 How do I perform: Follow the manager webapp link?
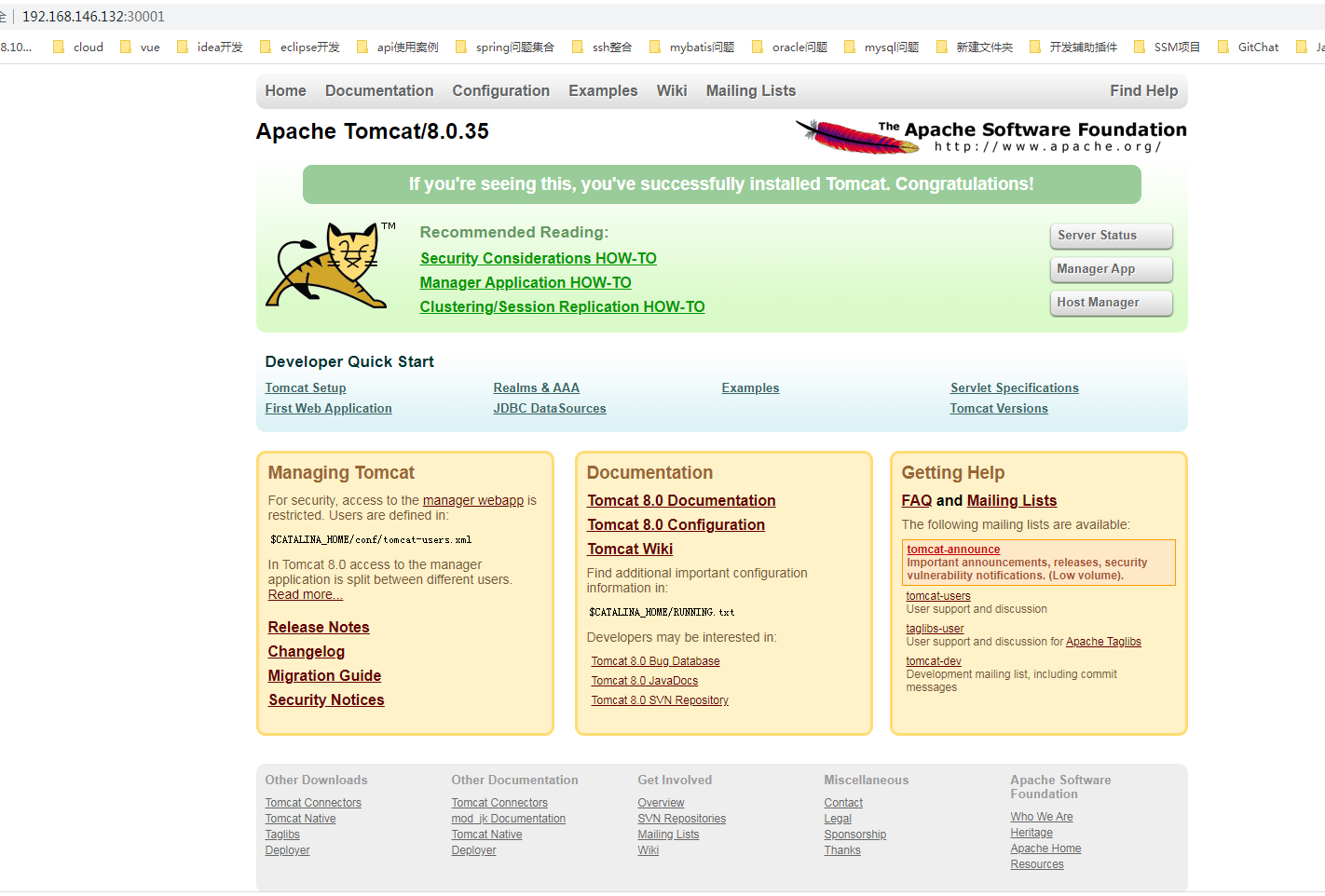coord(473,500)
